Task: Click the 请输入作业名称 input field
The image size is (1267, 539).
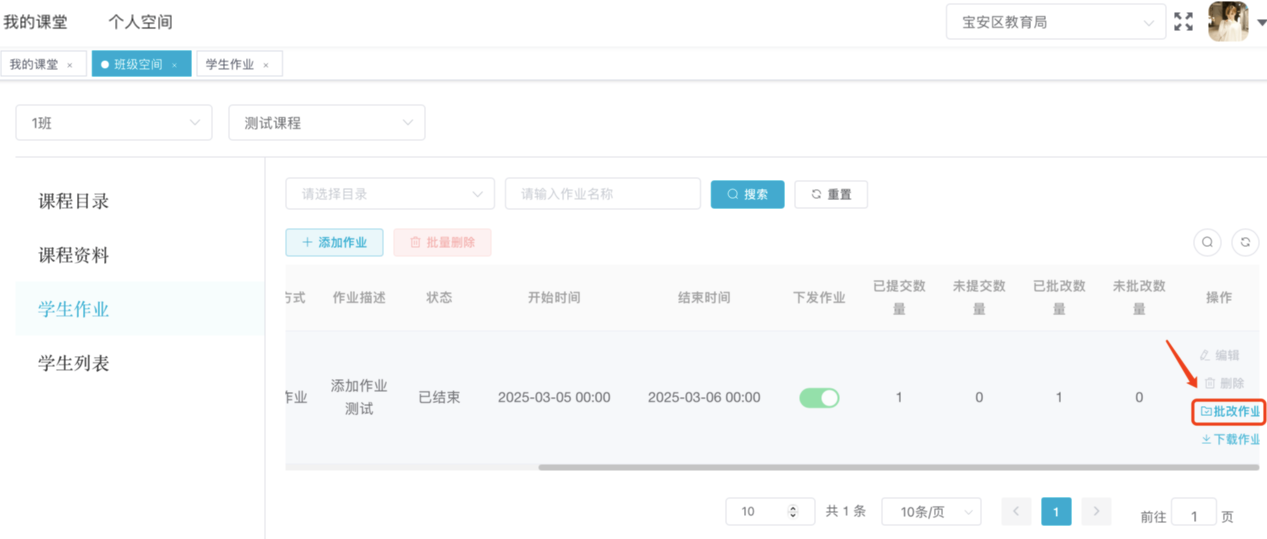Action: click(x=602, y=194)
